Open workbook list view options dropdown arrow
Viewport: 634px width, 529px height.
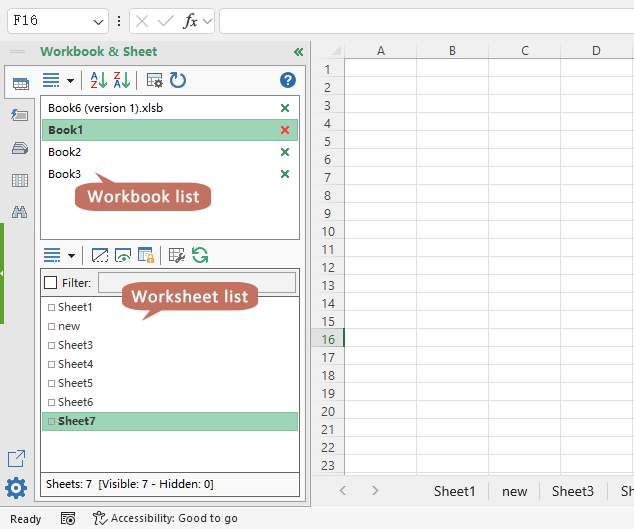(70, 80)
